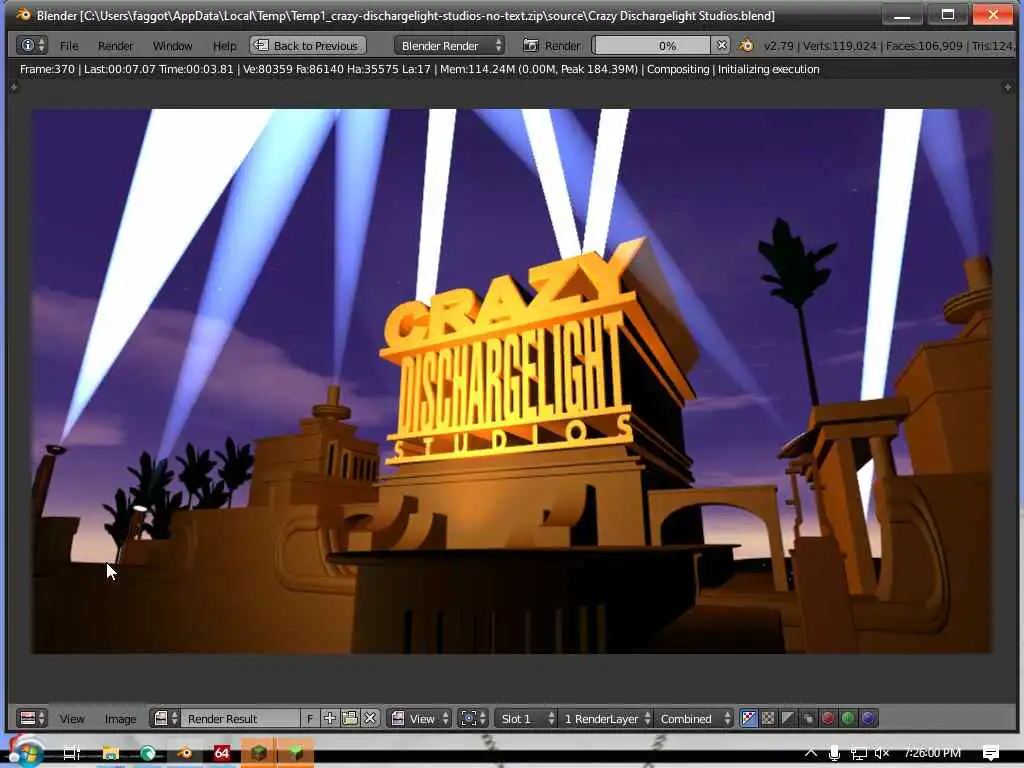Click the open image folder icon
This screenshot has width=1024, height=768.
(350, 718)
